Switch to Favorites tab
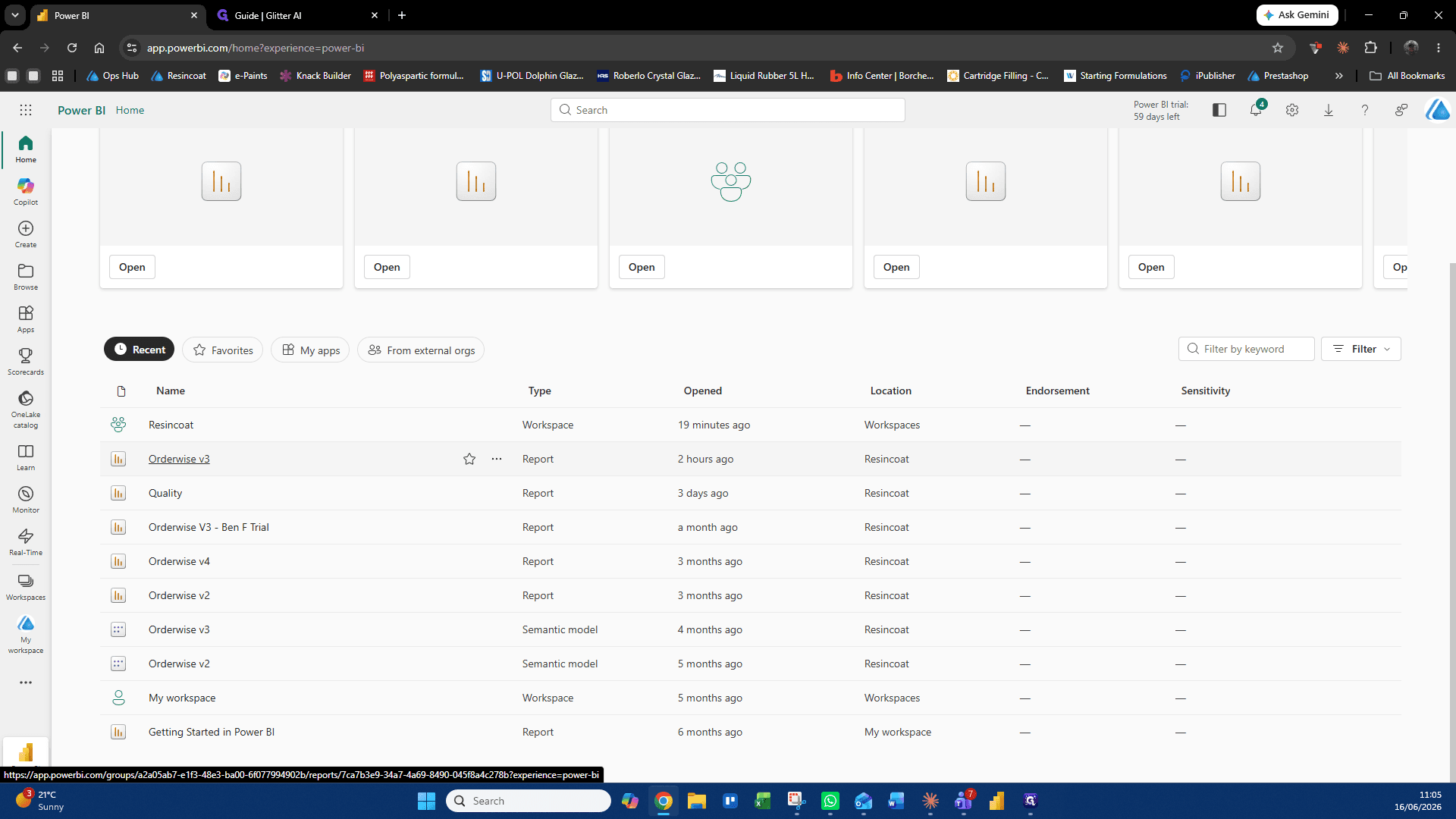This screenshot has height=819, width=1456. click(x=222, y=350)
